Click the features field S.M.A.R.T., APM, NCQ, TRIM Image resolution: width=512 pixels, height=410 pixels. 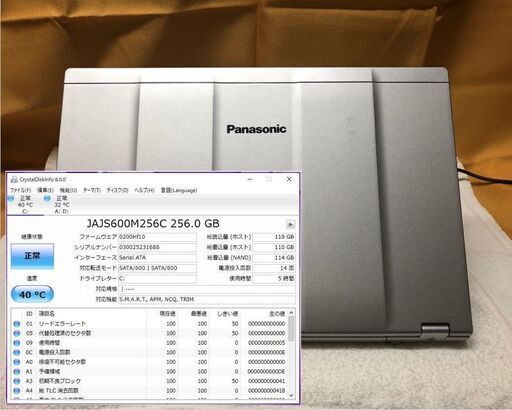point(207,299)
